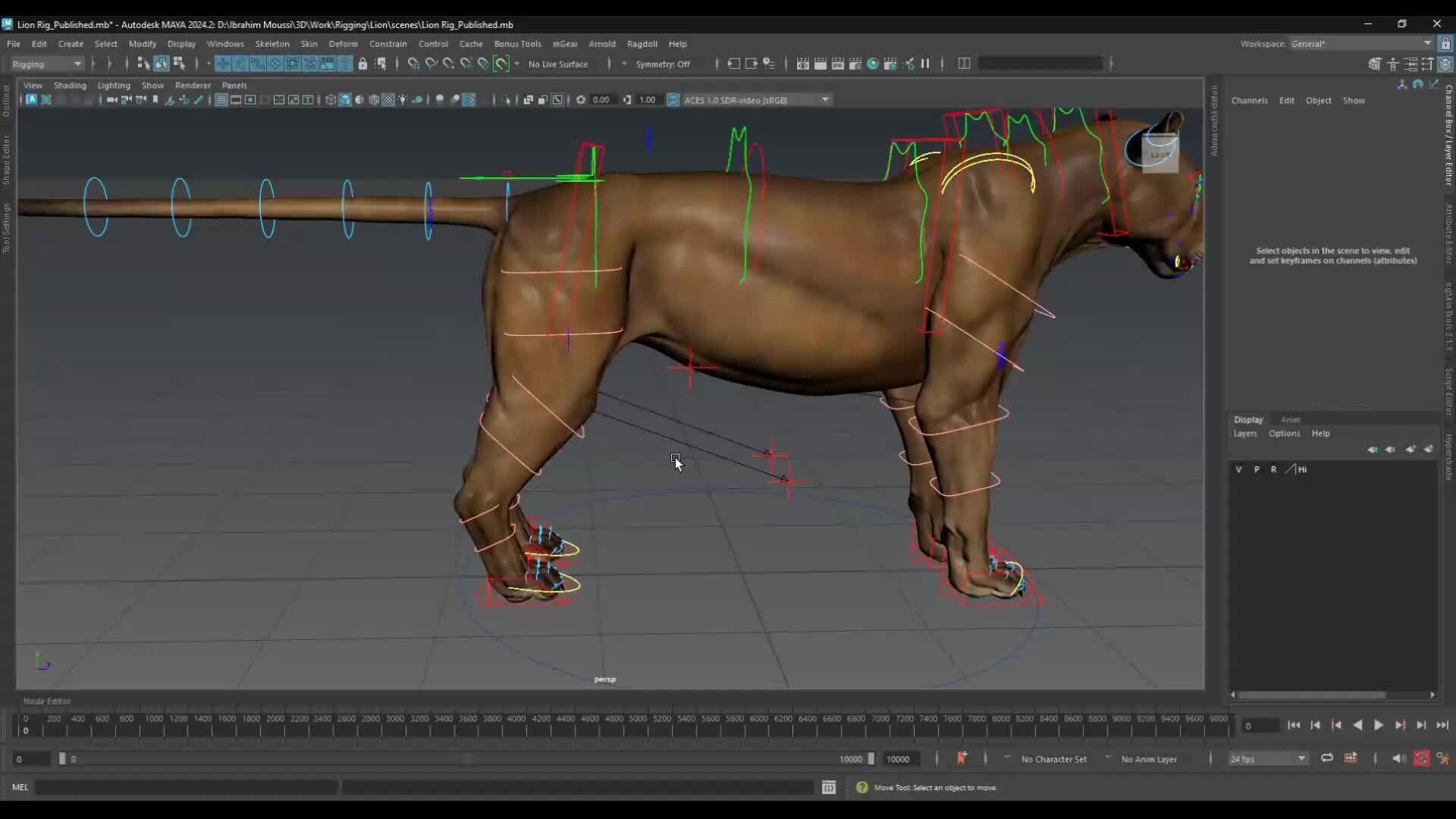The width and height of the screenshot is (1456, 819).
Task: Open the ACES 1.0 SDR-video colorspace dropdown
Action: tap(824, 99)
